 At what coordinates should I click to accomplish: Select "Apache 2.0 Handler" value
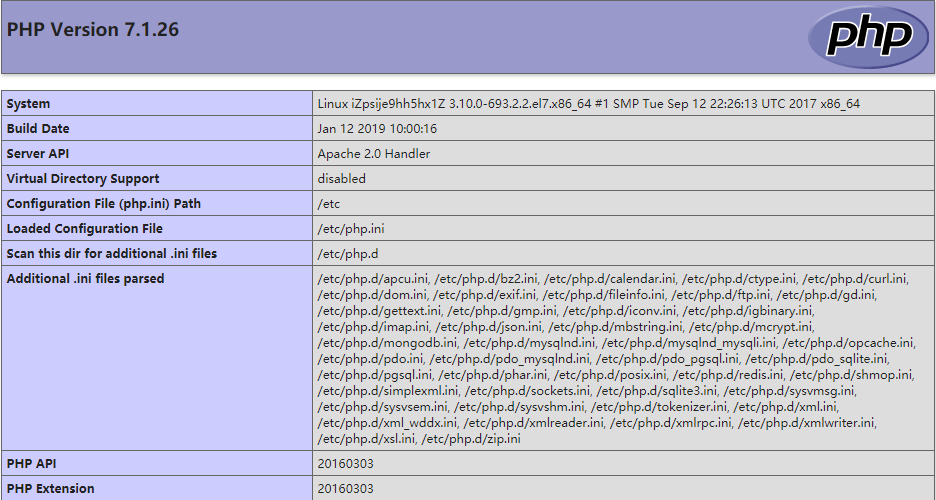point(374,153)
